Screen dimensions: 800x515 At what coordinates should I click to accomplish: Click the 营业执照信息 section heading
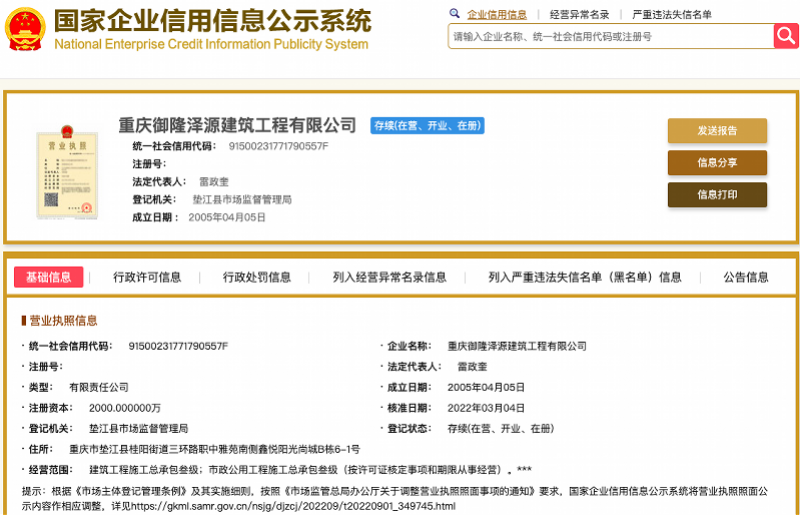pyautogui.click(x=63, y=321)
